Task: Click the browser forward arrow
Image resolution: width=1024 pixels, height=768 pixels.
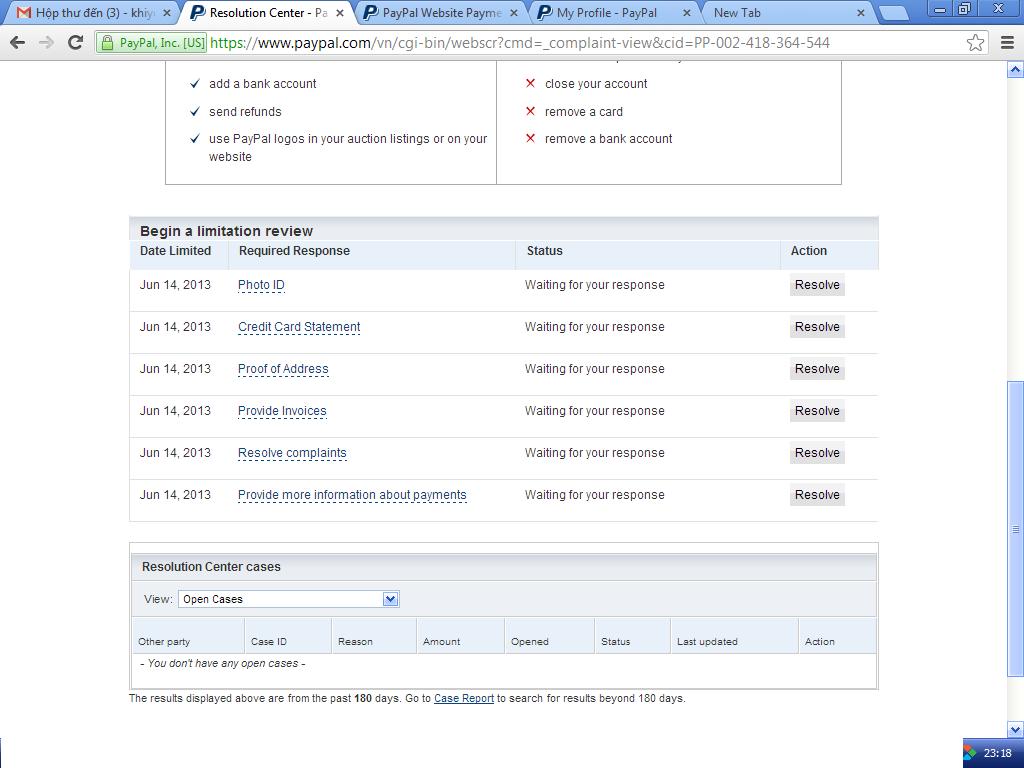Action: [x=46, y=43]
